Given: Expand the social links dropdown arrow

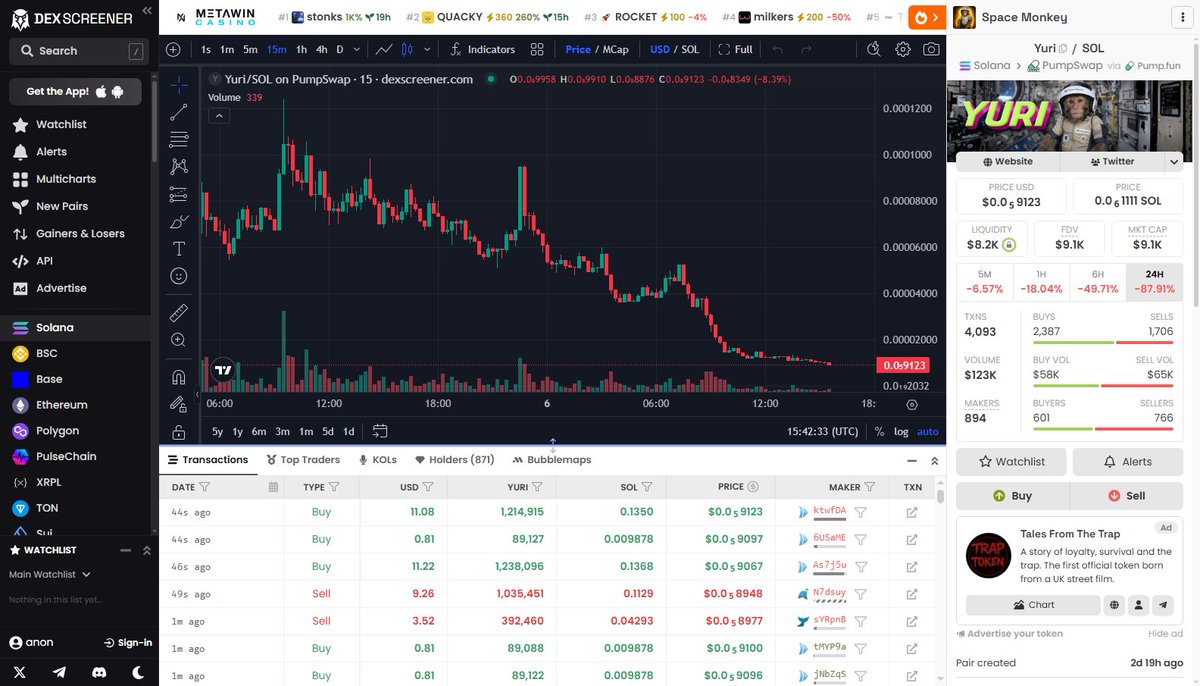Looking at the screenshot, I should (1173, 161).
